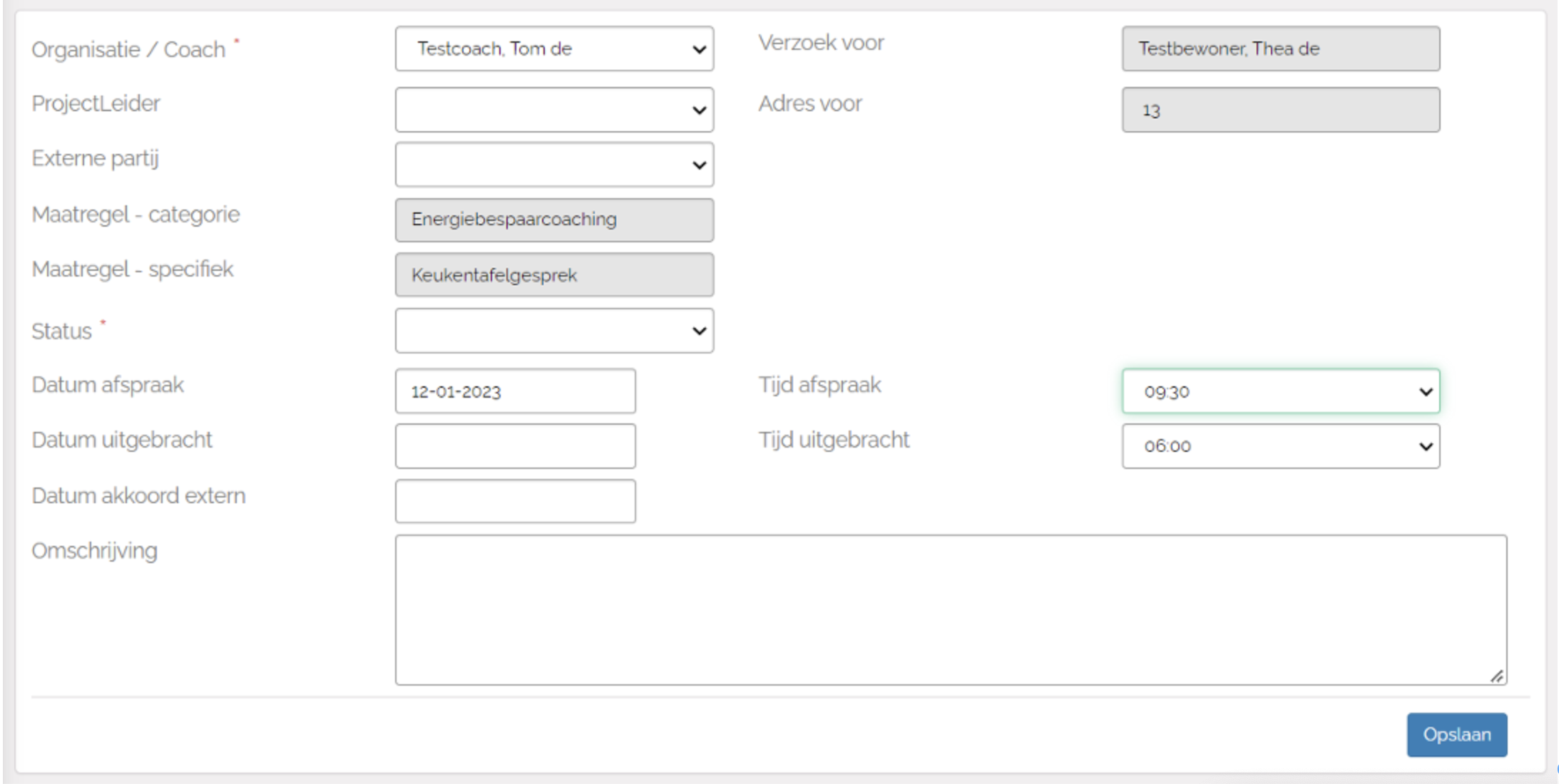The width and height of the screenshot is (1559, 784).
Task: Click the Opslaan button
Action: click(x=1456, y=735)
